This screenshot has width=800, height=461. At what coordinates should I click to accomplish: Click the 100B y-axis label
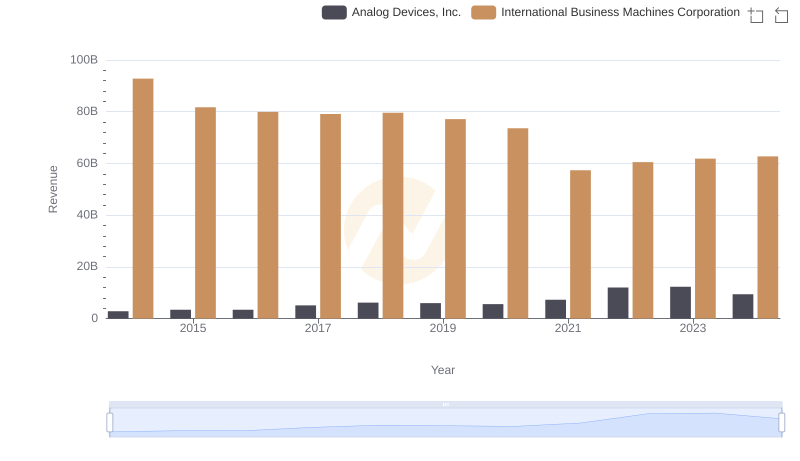tap(84, 60)
